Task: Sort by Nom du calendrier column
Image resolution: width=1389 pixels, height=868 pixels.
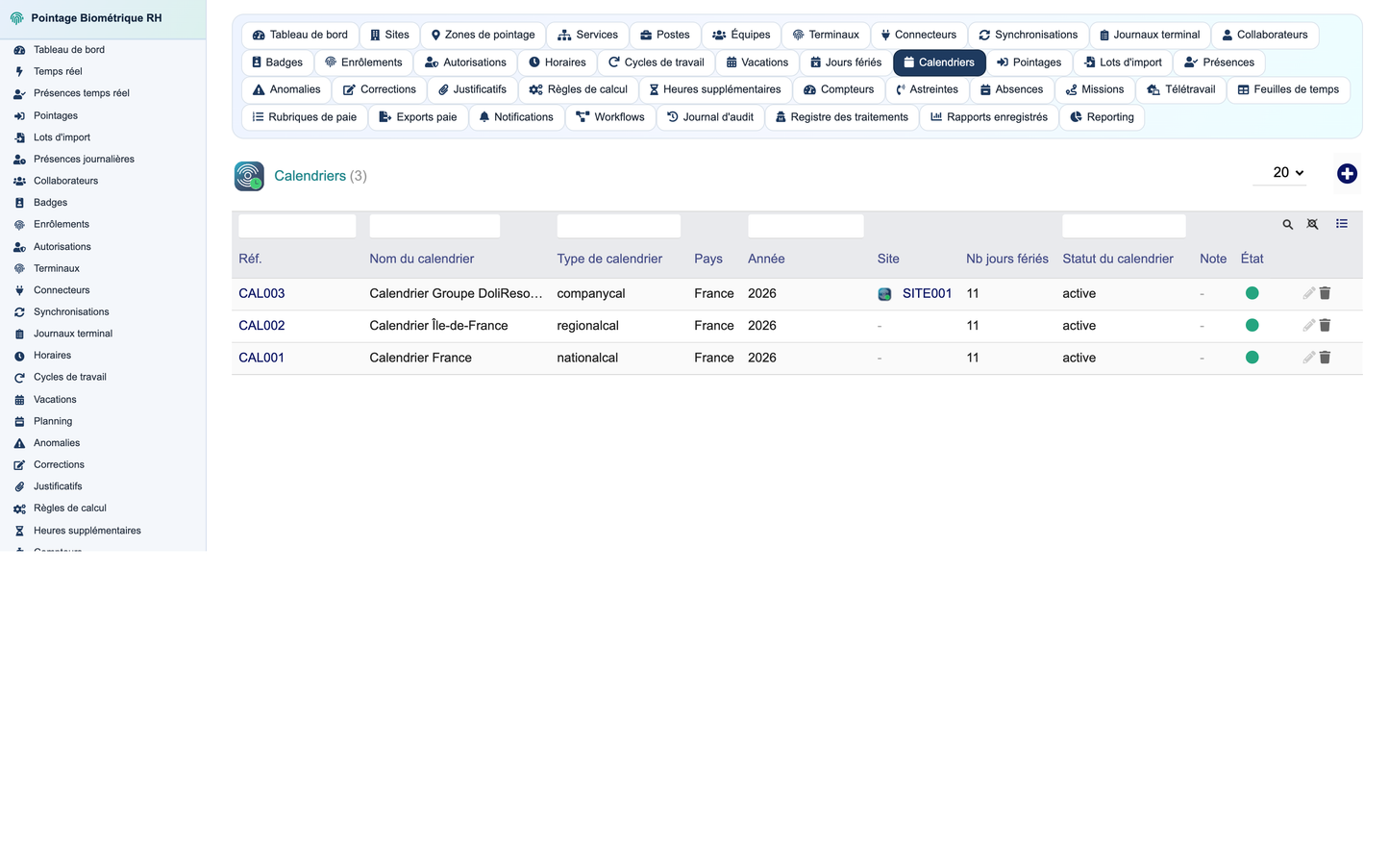Action: (x=421, y=259)
